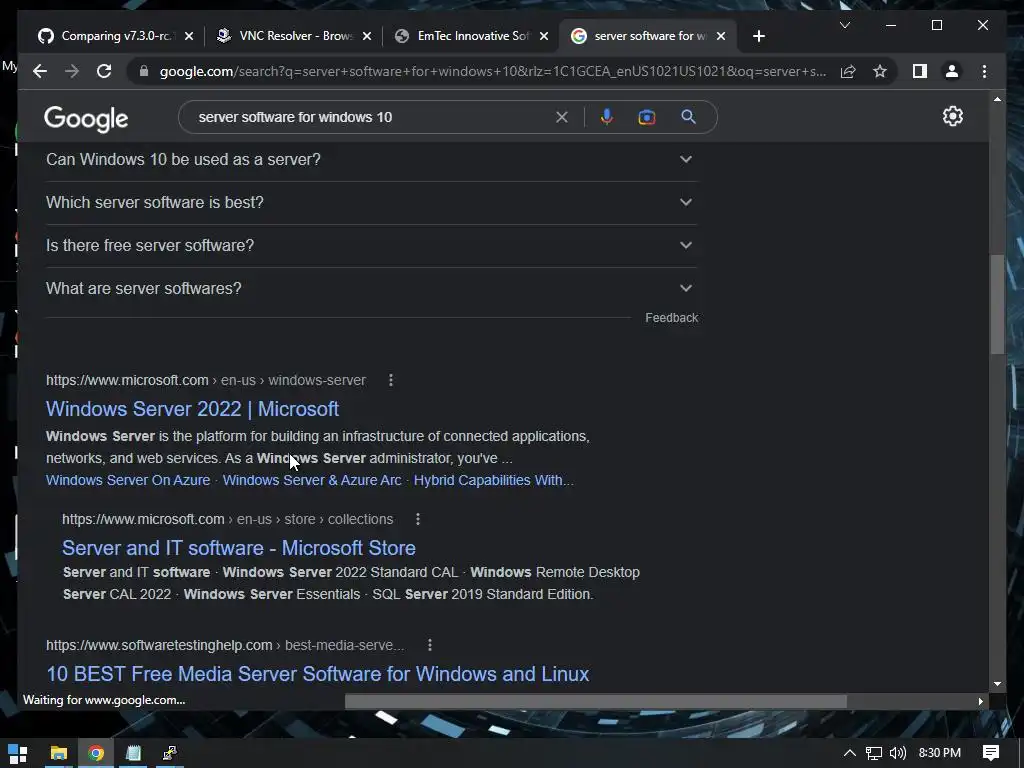Close the EmTec Innovative Software tab

544,36
